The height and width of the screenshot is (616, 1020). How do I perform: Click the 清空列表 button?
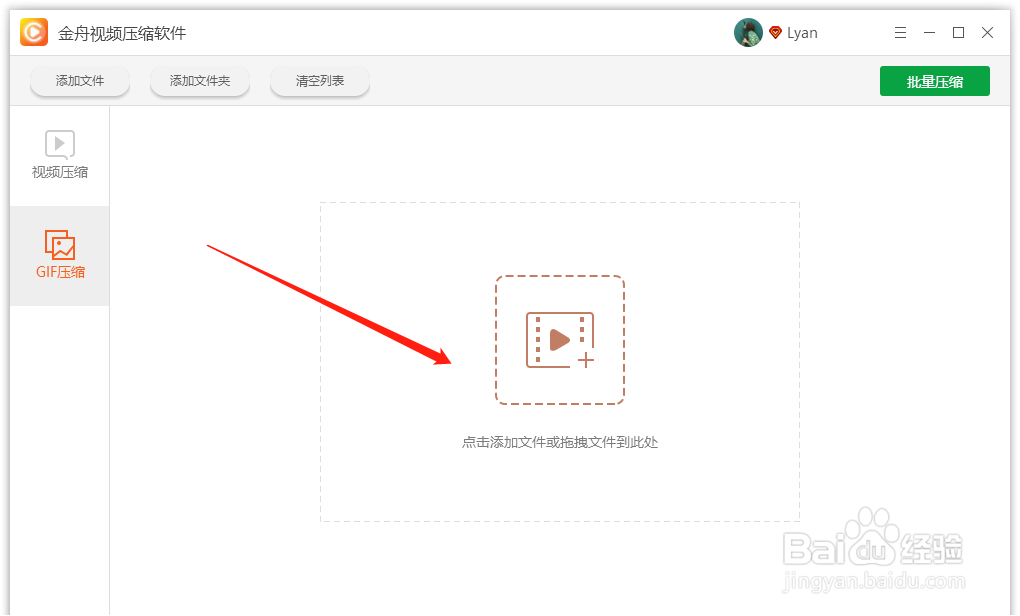[320, 81]
